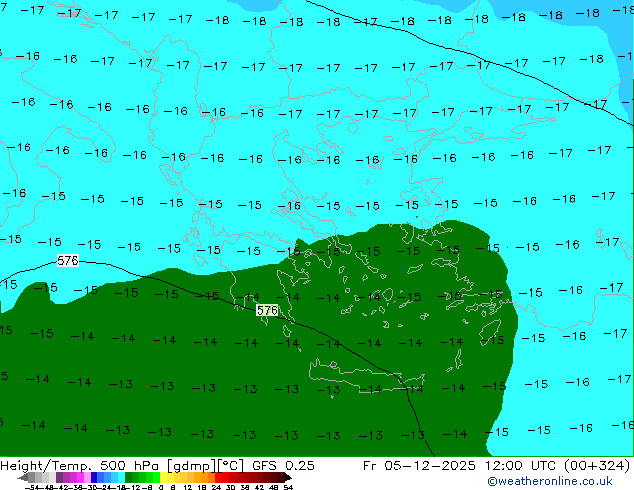Click the 'Fr 05-12-2025' forecast date
The width and height of the screenshot is (634, 490).
419,466
